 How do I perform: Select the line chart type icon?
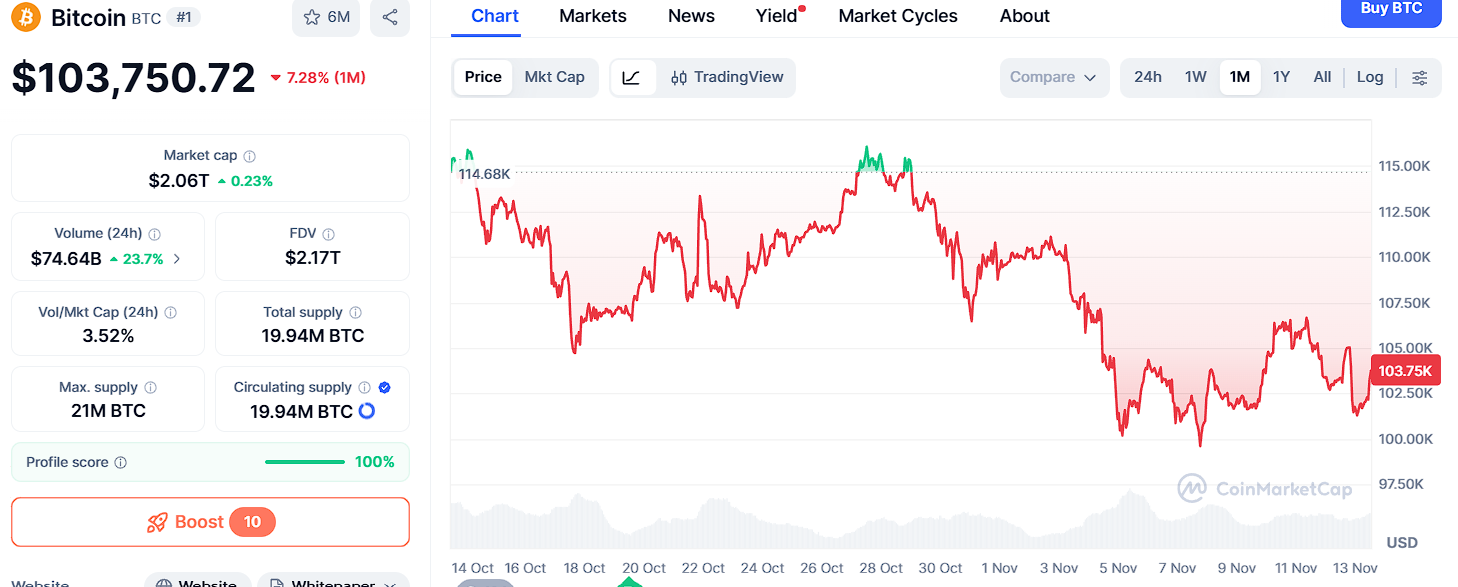(631, 77)
